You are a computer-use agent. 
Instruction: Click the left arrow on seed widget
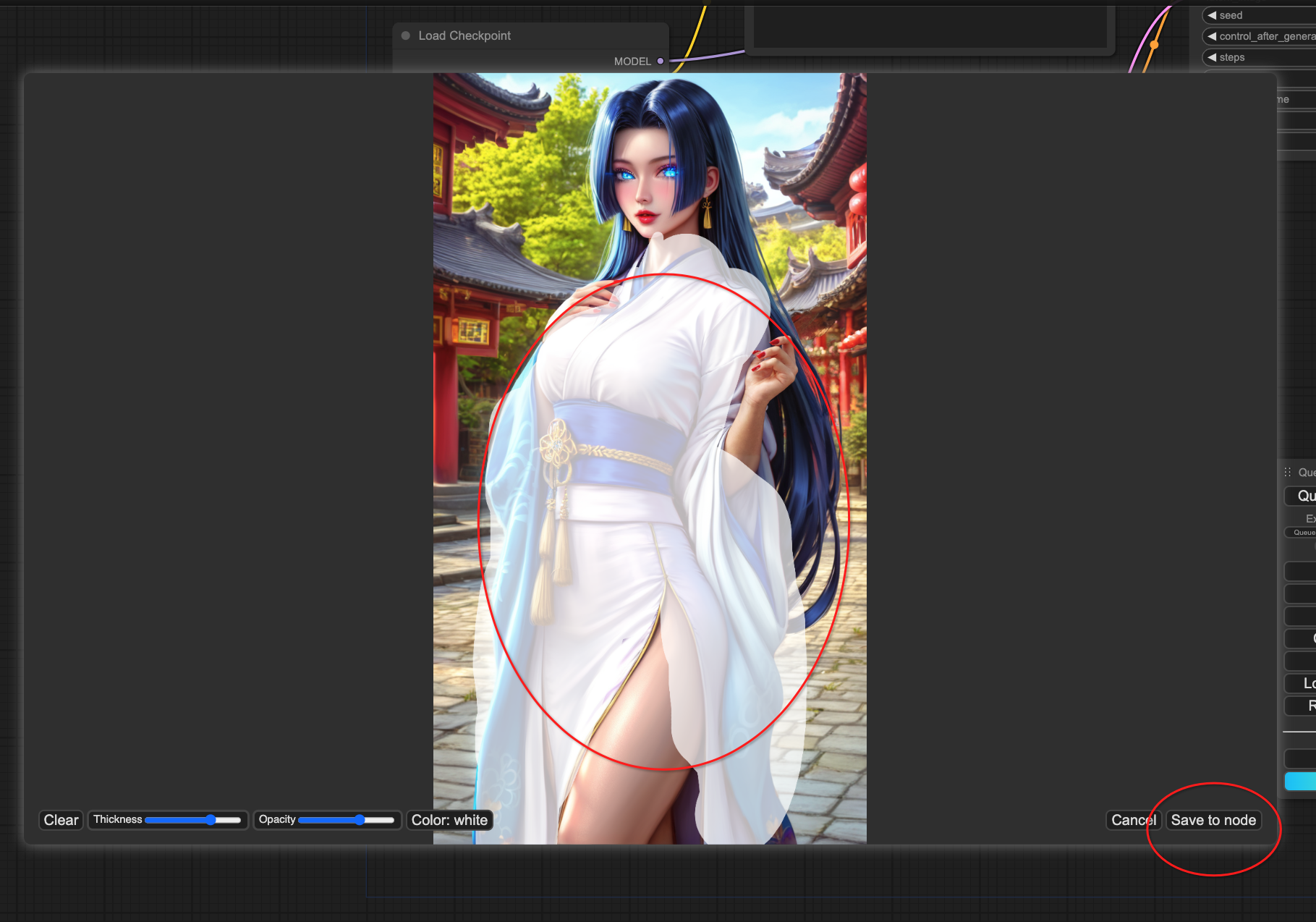(x=1212, y=15)
